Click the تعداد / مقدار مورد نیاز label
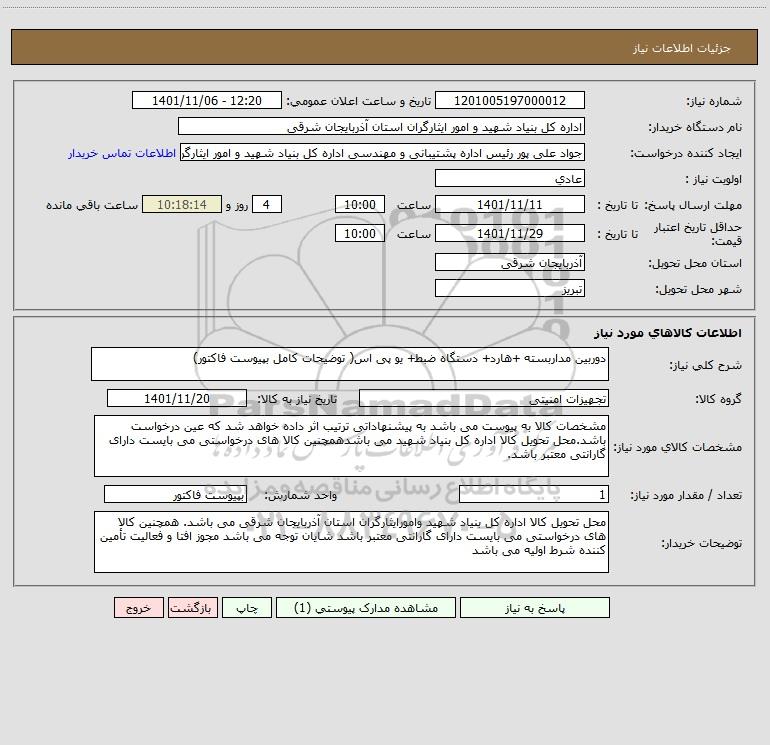 pos(686,495)
